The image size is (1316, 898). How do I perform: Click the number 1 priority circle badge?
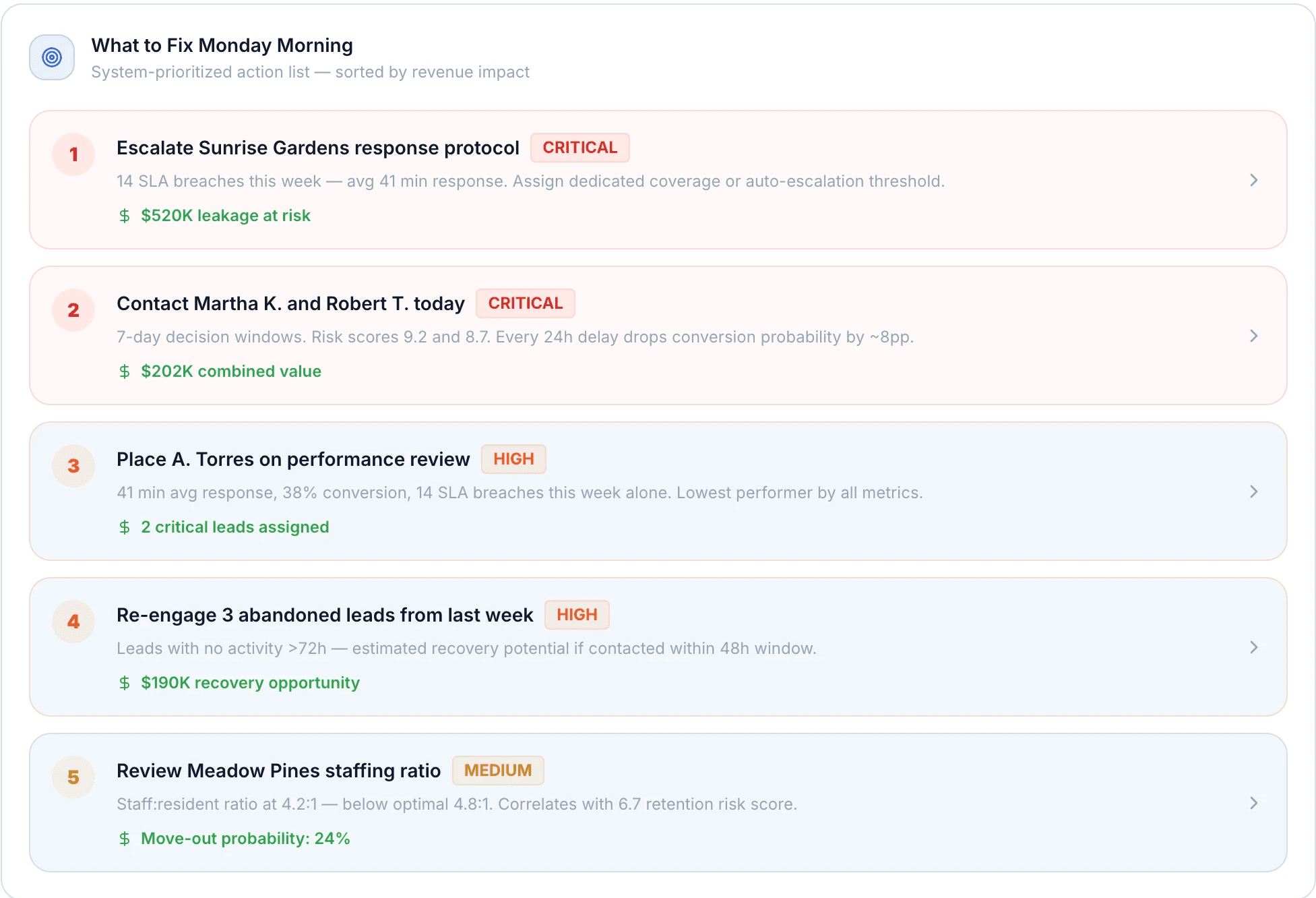[x=73, y=154]
